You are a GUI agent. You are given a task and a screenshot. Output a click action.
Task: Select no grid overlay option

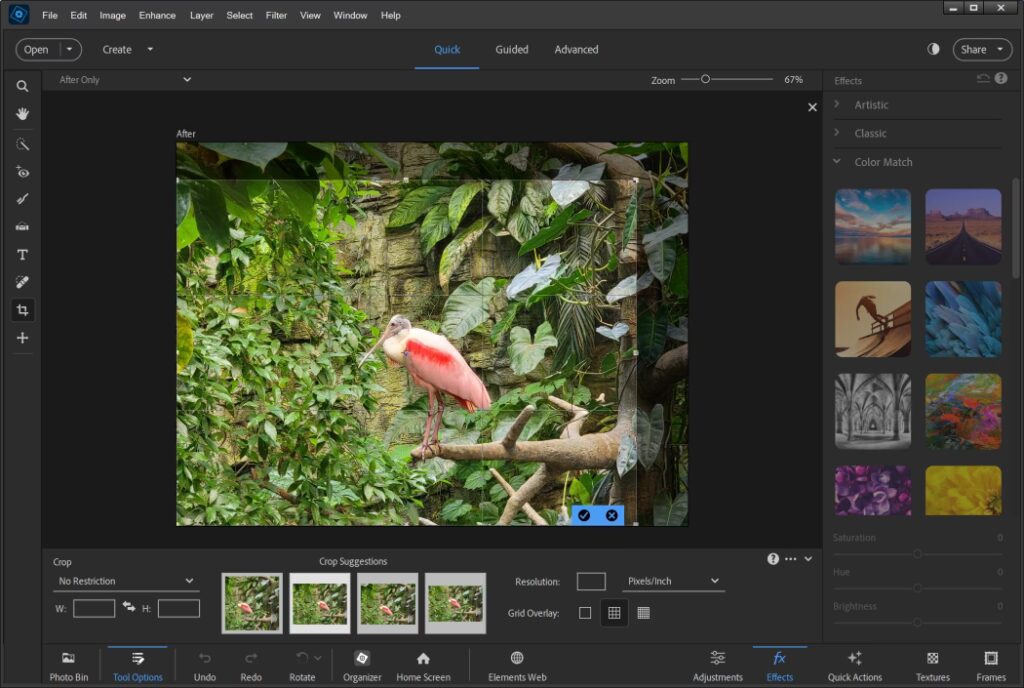pos(585,613)
